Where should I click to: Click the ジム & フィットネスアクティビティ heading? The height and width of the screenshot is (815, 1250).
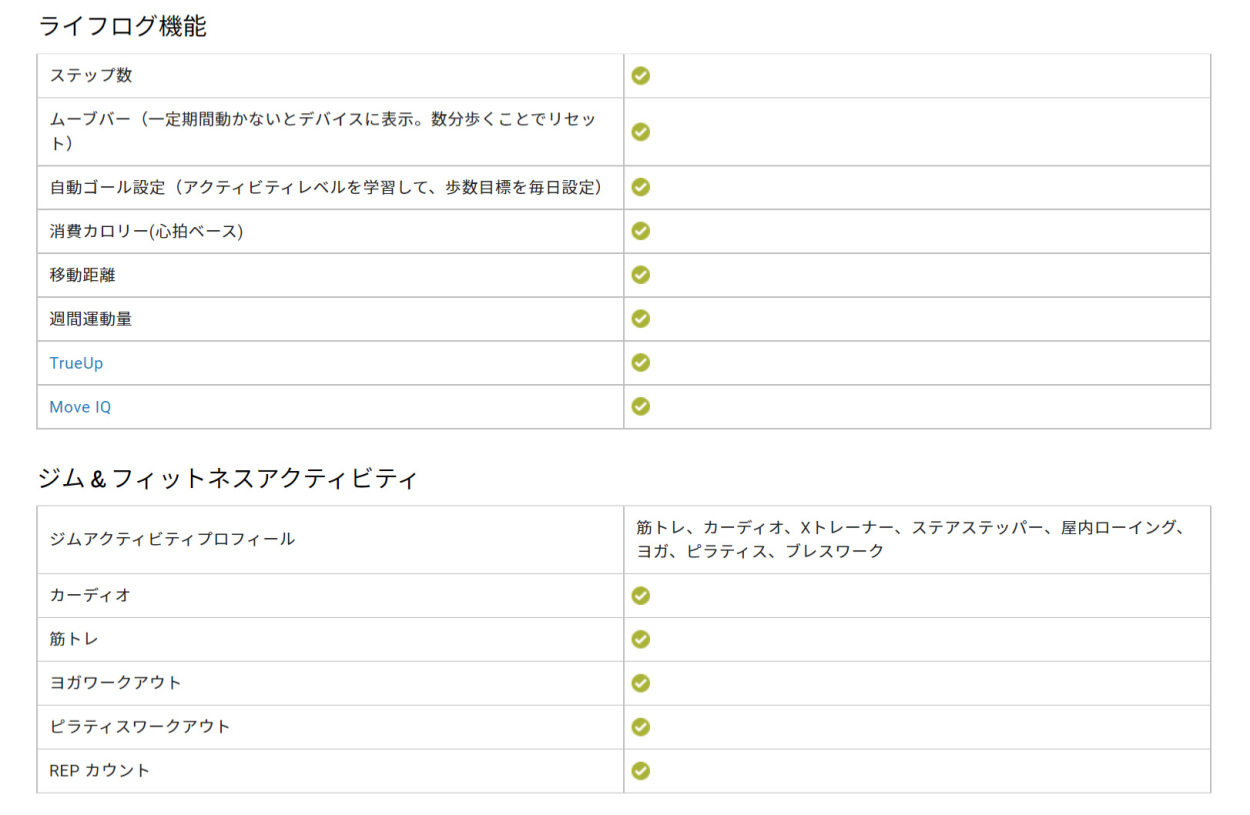pyautogui.click(x=227, y=479)
